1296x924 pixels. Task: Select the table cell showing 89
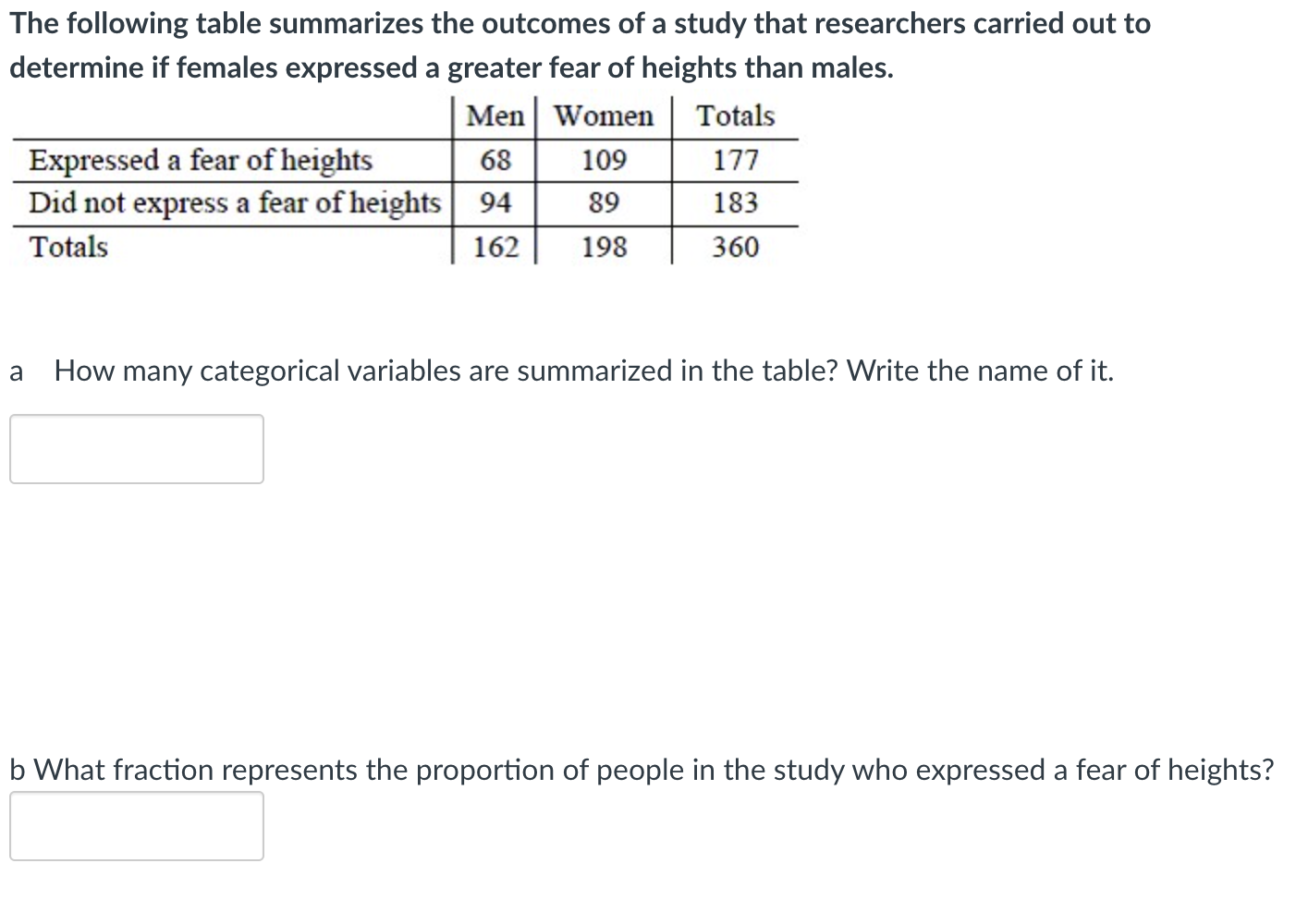coord(603,202)
